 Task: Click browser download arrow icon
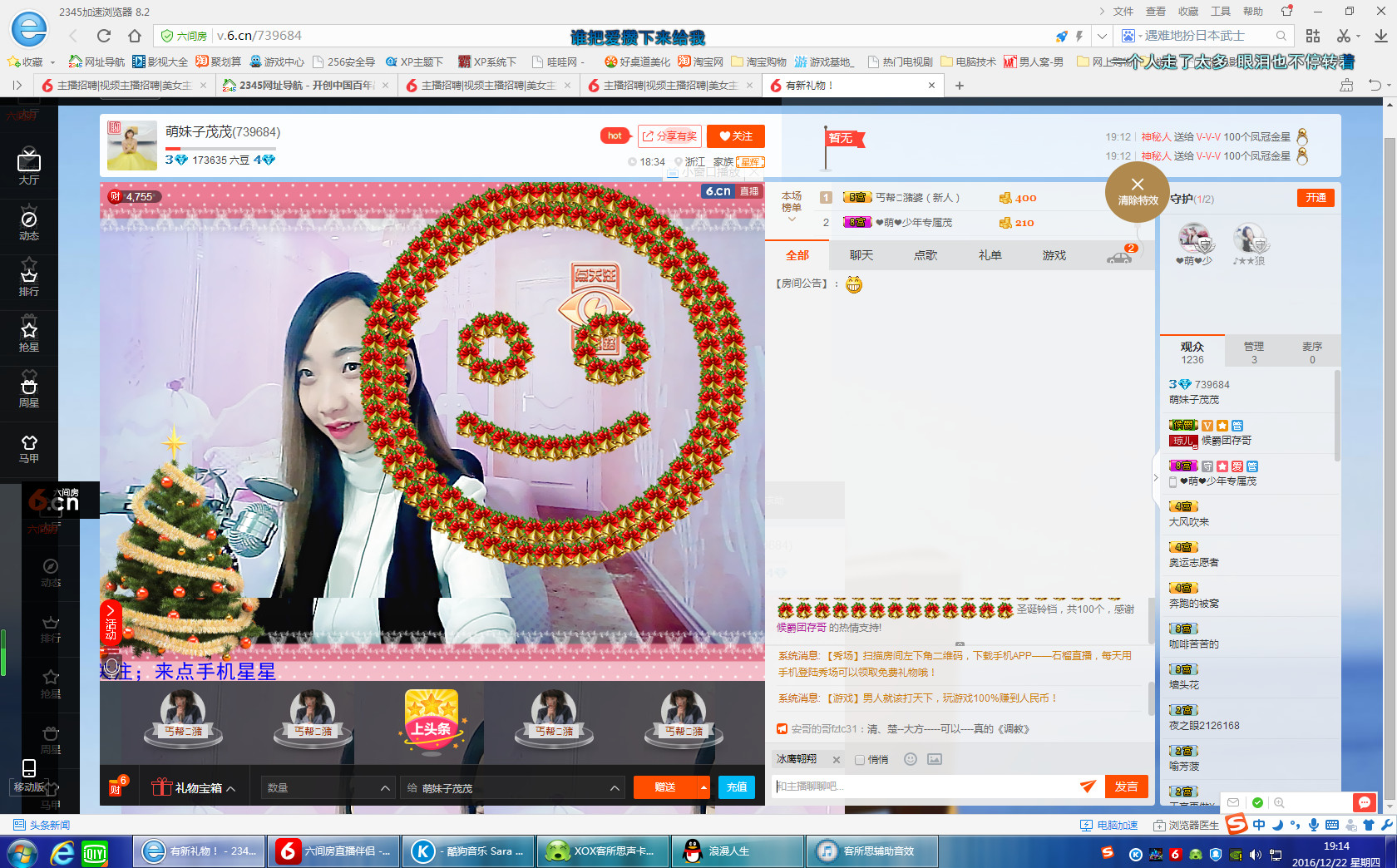(1380, 36)
